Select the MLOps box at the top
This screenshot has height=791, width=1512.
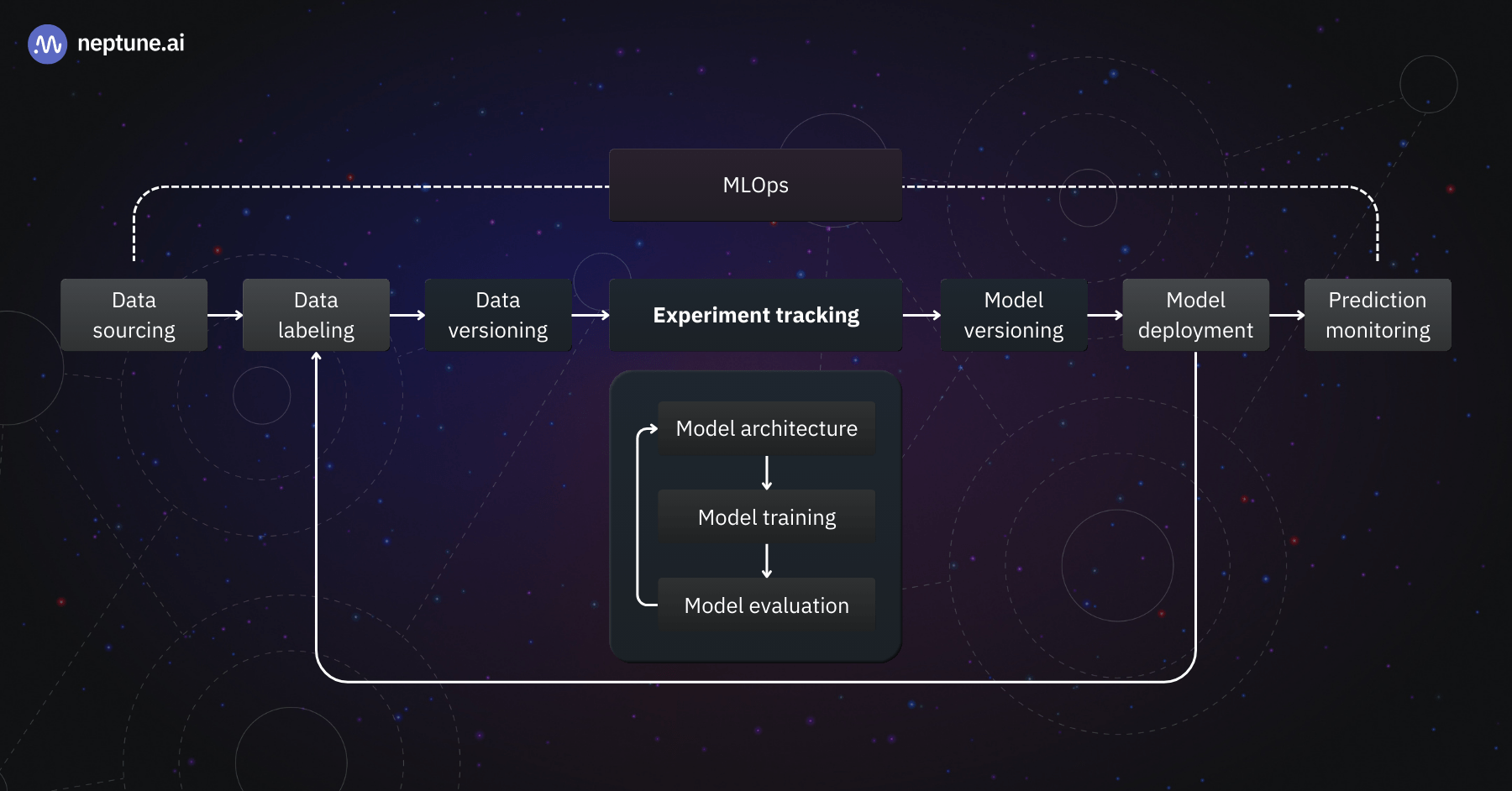pos(755,185)
